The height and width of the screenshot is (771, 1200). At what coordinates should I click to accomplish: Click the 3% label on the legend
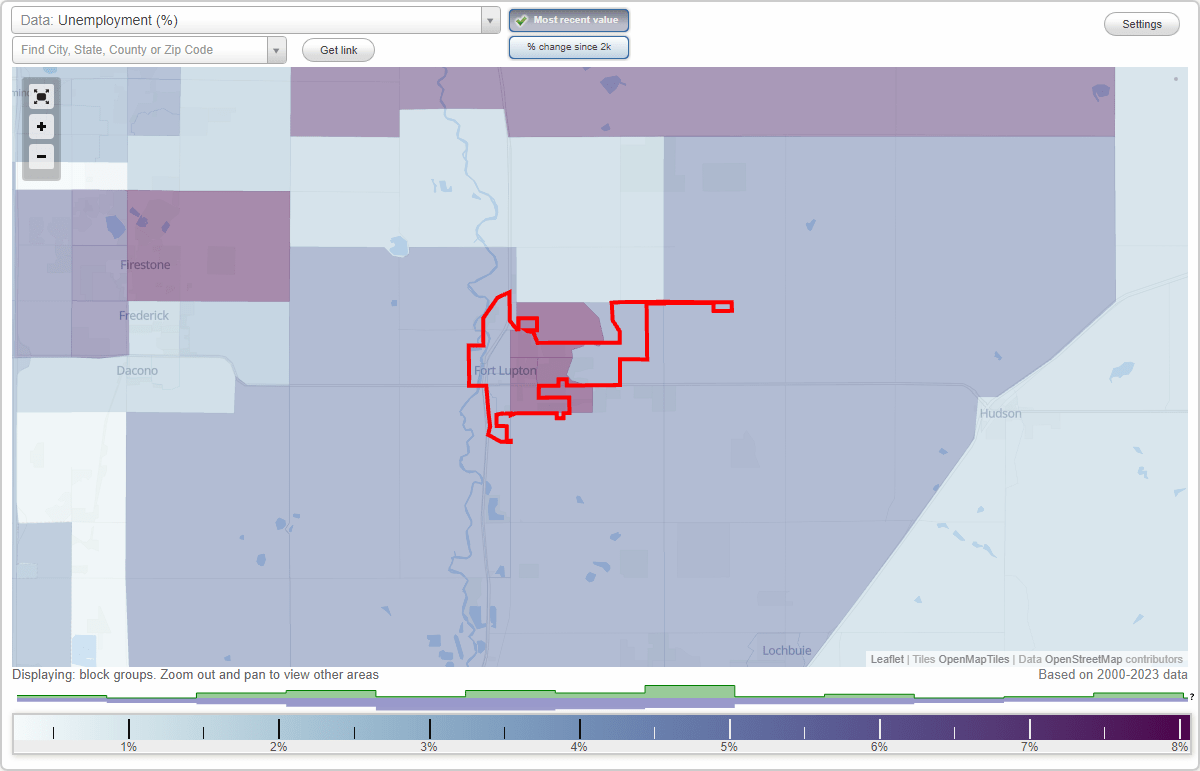click(429, 747)
